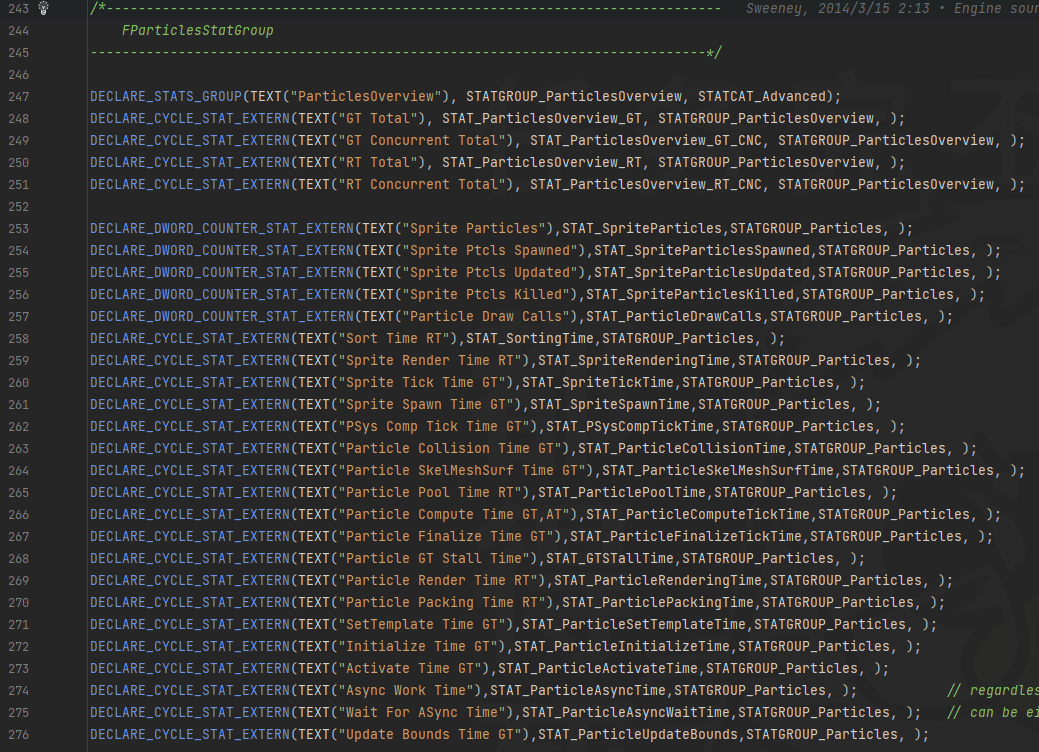Click the "Particle Collision Time GT" string
Viewport: 1039px width, 752px height.
coord(451,449)
